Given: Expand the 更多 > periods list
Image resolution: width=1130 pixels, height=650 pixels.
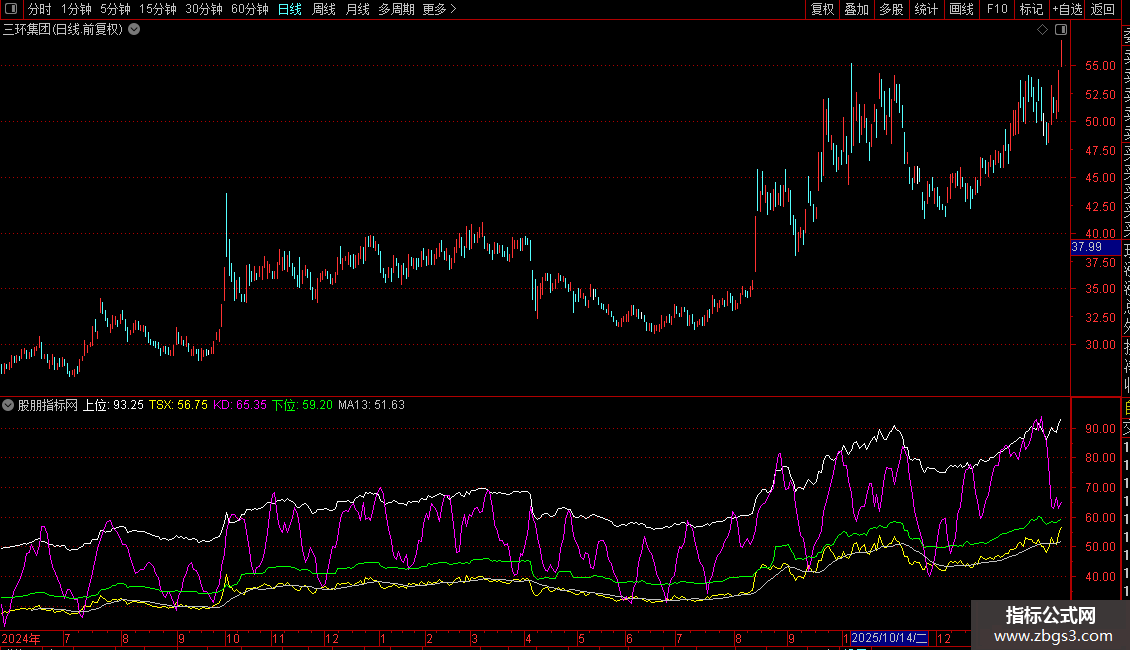Looking at the screenshot, I should coord(440,9).
